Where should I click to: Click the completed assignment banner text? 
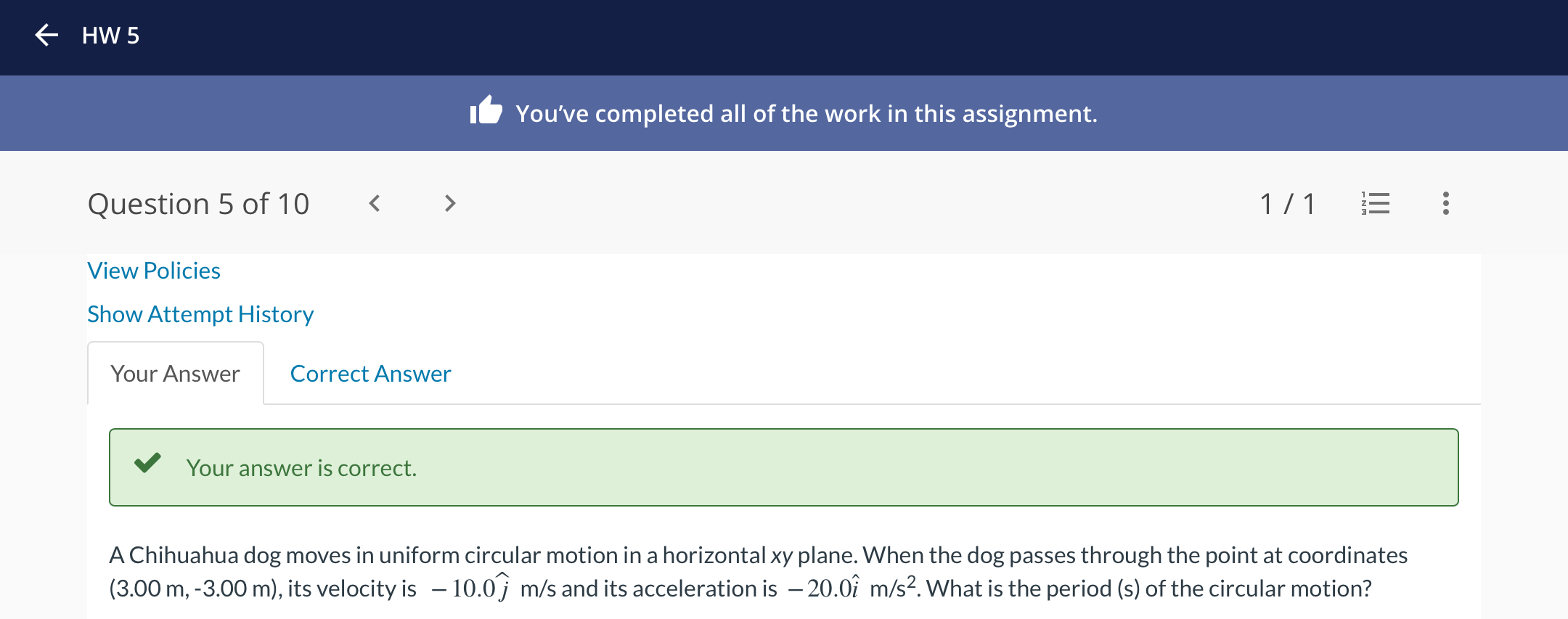click(x=807, y=114)
